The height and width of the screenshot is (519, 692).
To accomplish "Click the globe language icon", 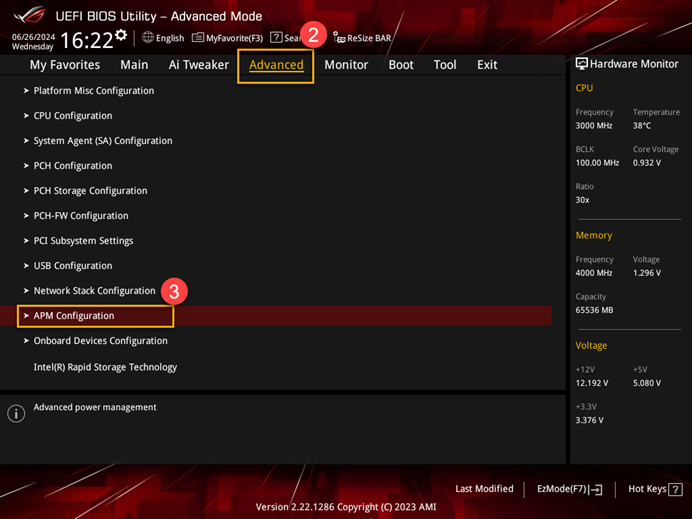I will tap(148, 38).
